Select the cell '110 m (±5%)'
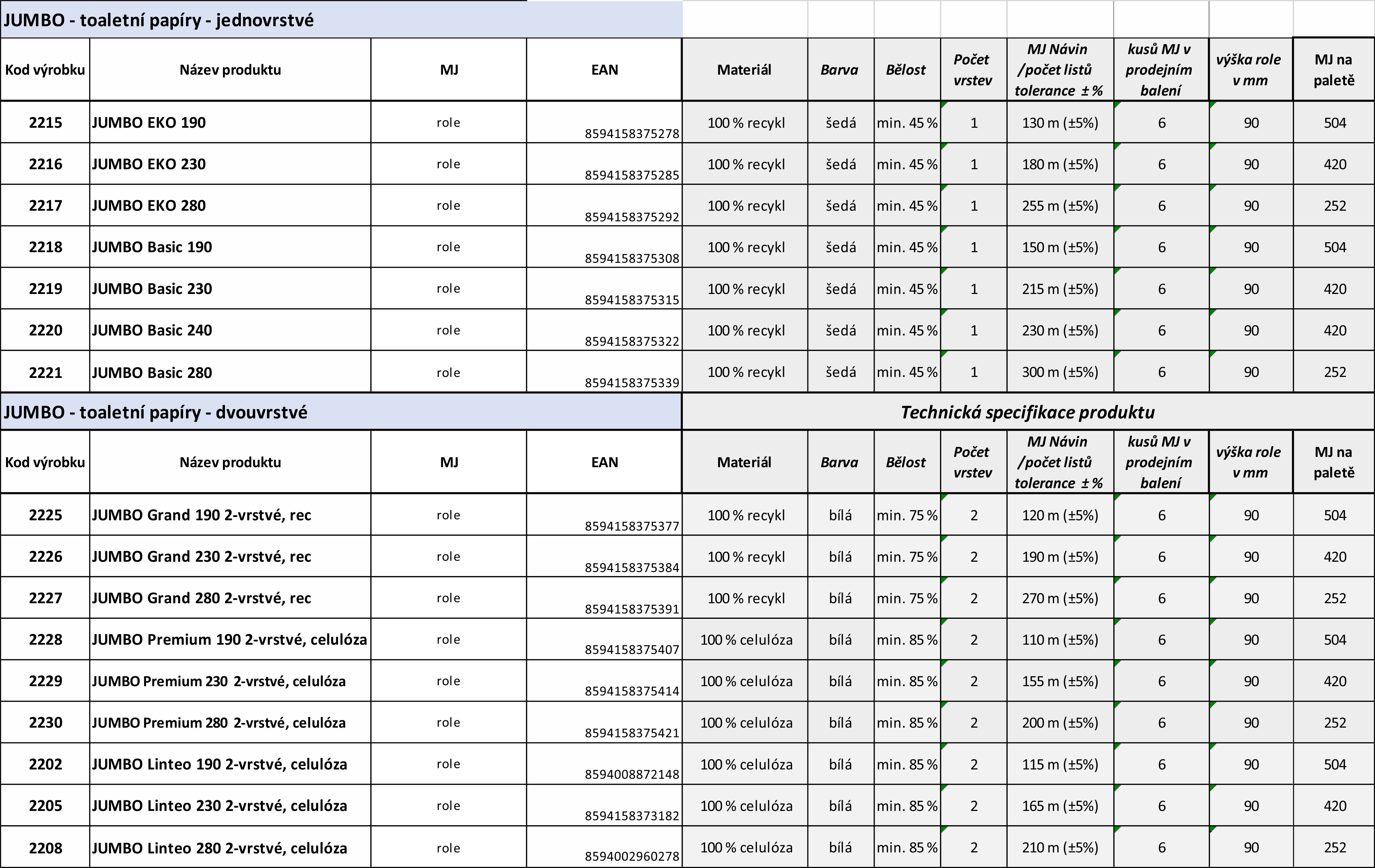 click(x=1060, y=640)
